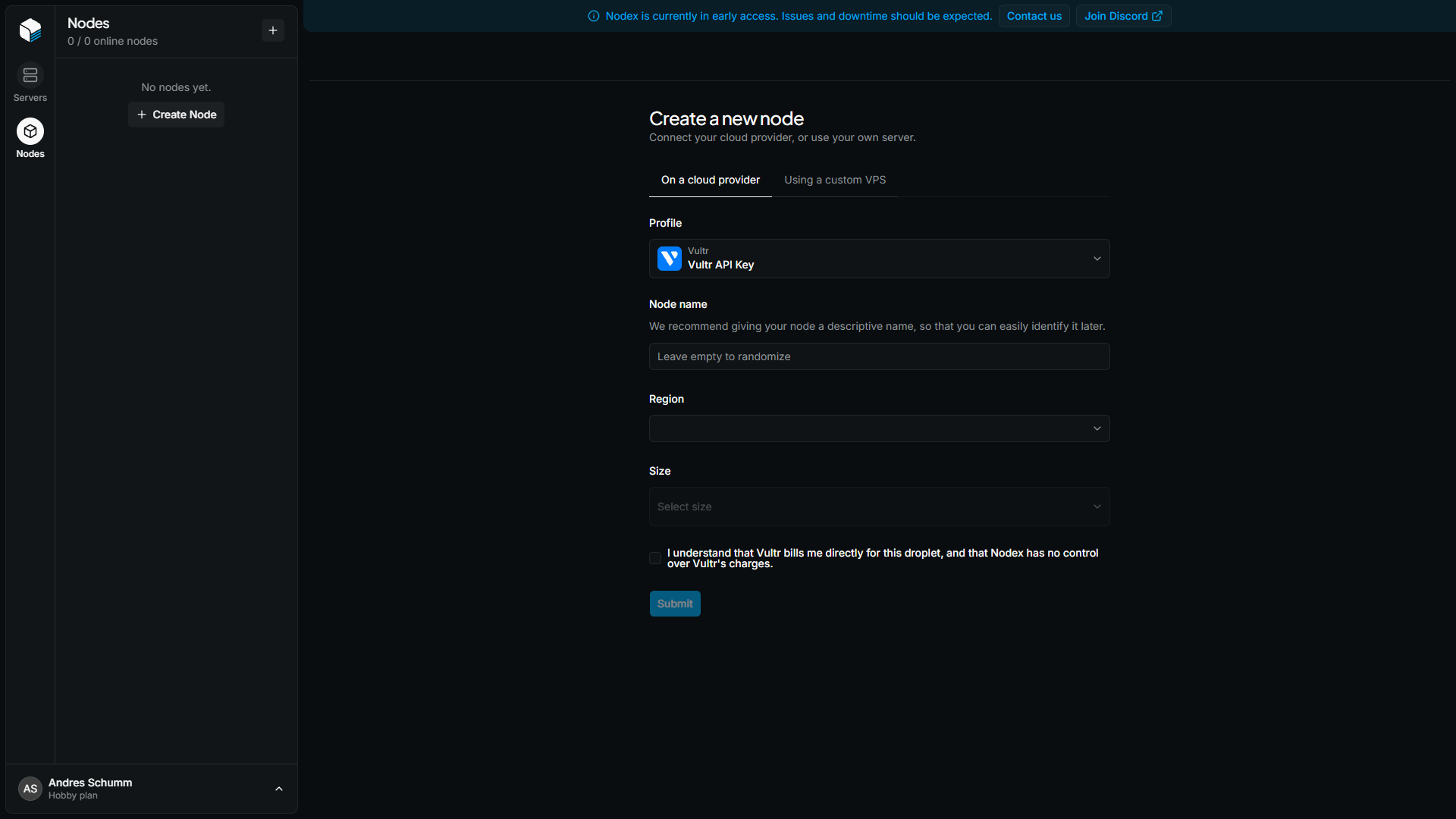The height and width of the screenshot is (819, 1456).
Task: Click the Contact us button
Action: click(1034, 16)
